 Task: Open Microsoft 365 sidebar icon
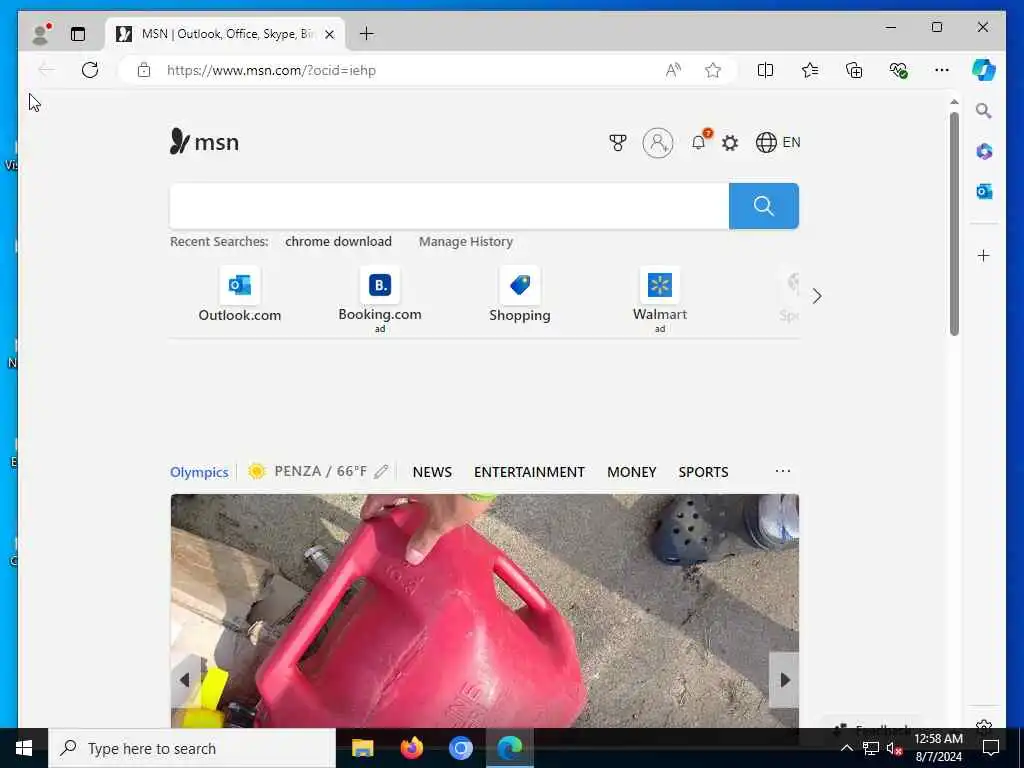click(984, 152)
